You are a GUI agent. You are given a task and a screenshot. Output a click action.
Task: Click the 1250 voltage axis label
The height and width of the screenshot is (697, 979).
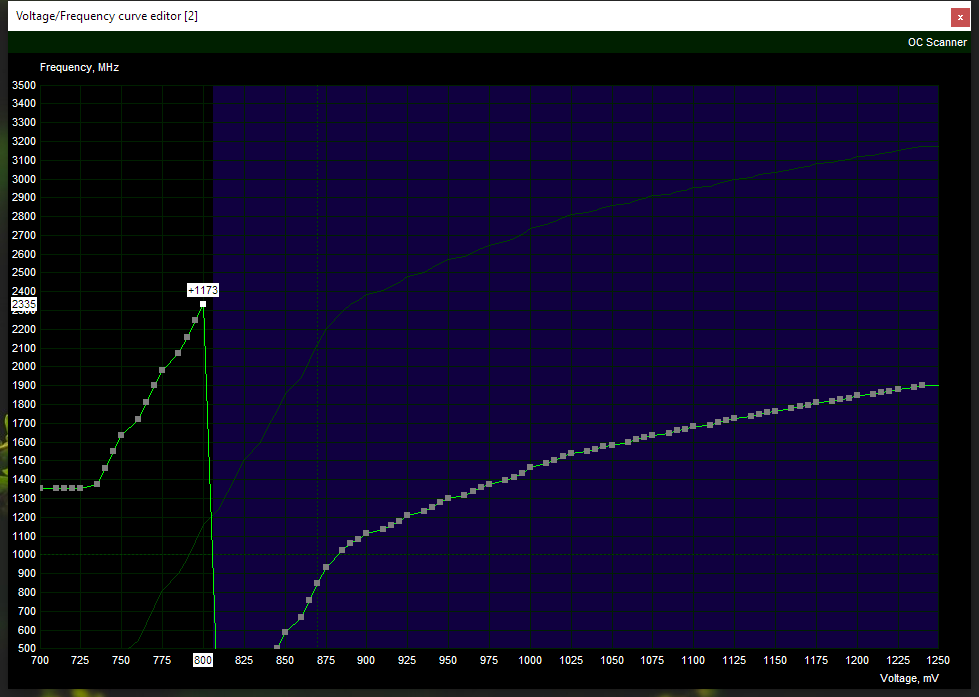click(938, 660)
